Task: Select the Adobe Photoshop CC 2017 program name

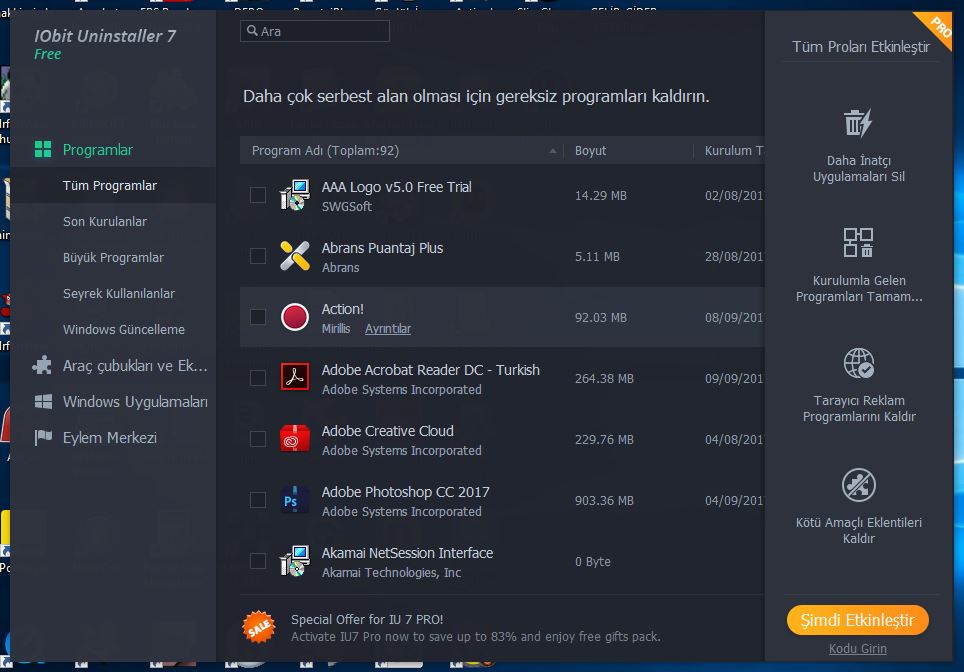Action: [x=406, y=492]
